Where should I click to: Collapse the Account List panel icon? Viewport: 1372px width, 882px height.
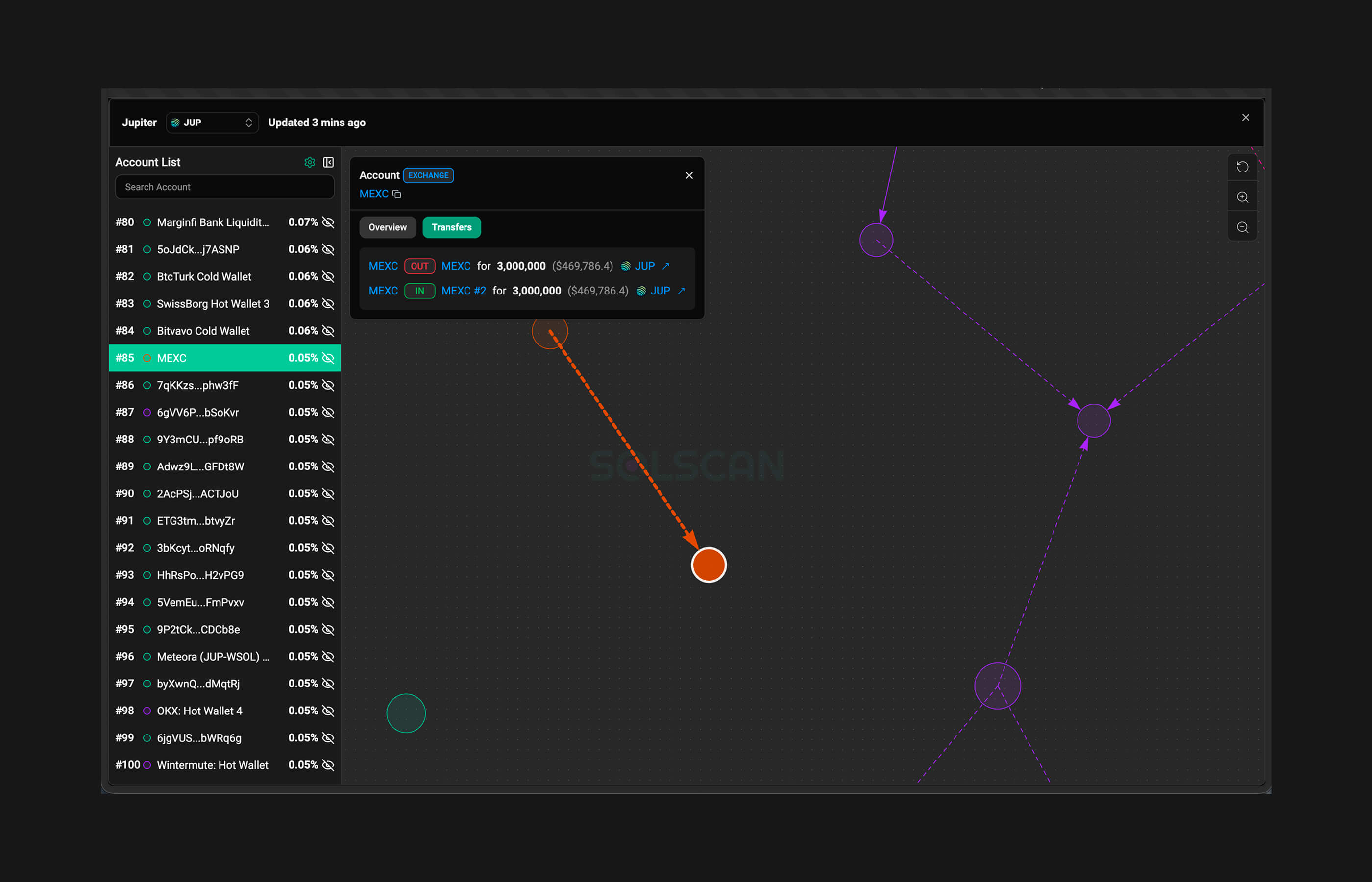(x=328, y=162)
